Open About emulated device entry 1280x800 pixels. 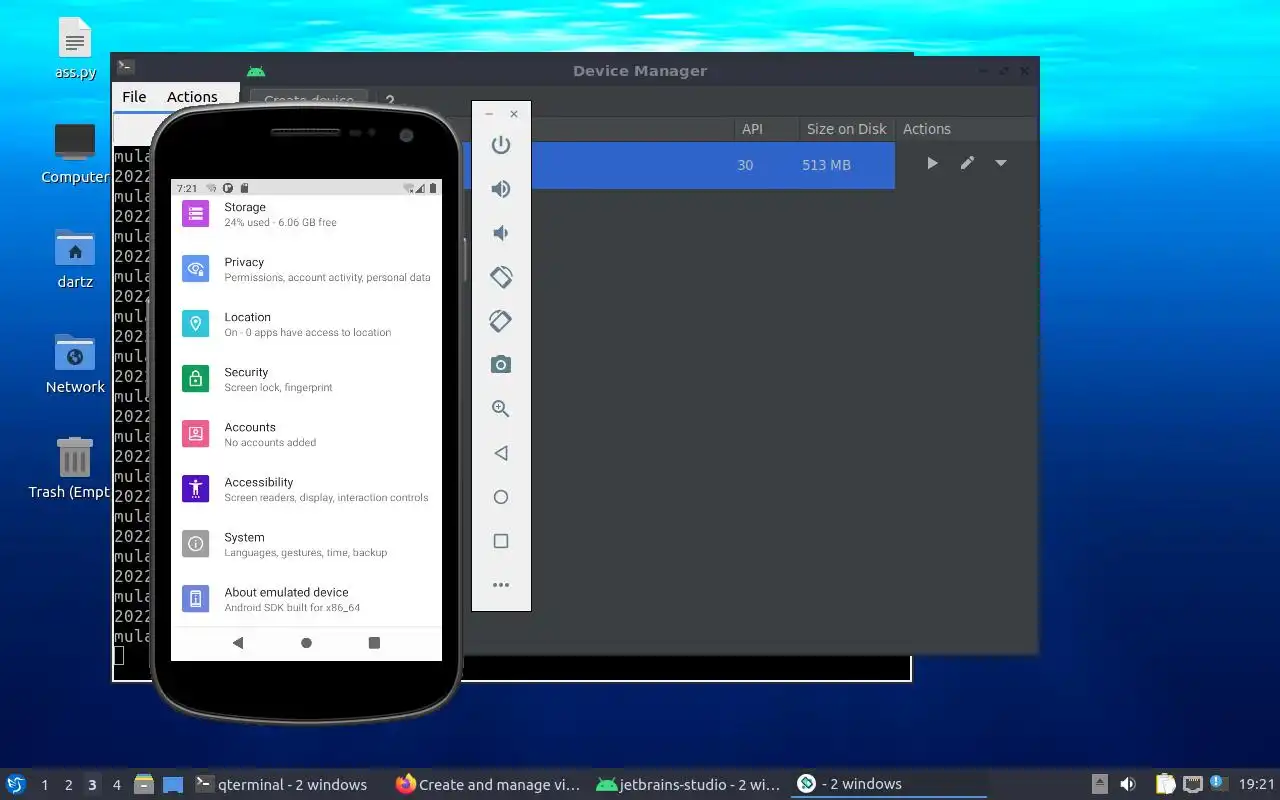[306, 599]
